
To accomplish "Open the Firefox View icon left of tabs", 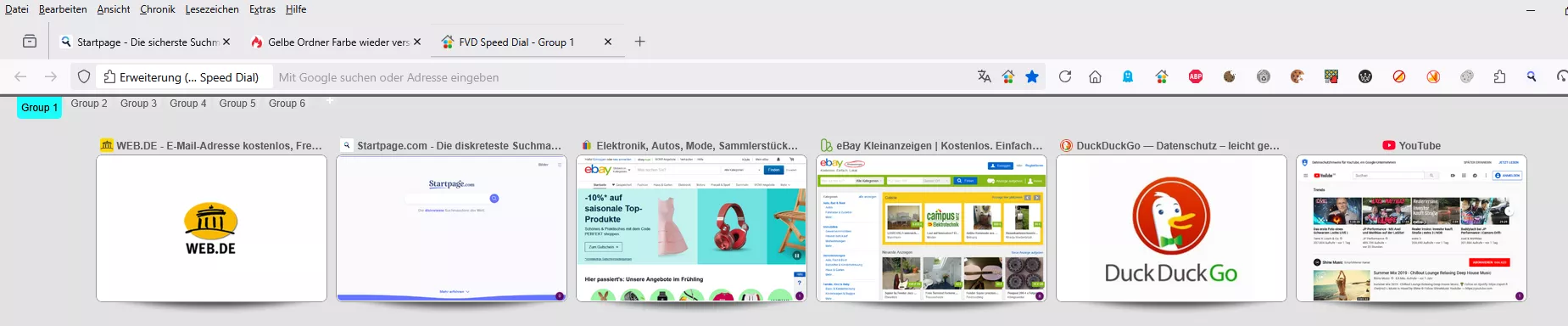I will [30, 42].
